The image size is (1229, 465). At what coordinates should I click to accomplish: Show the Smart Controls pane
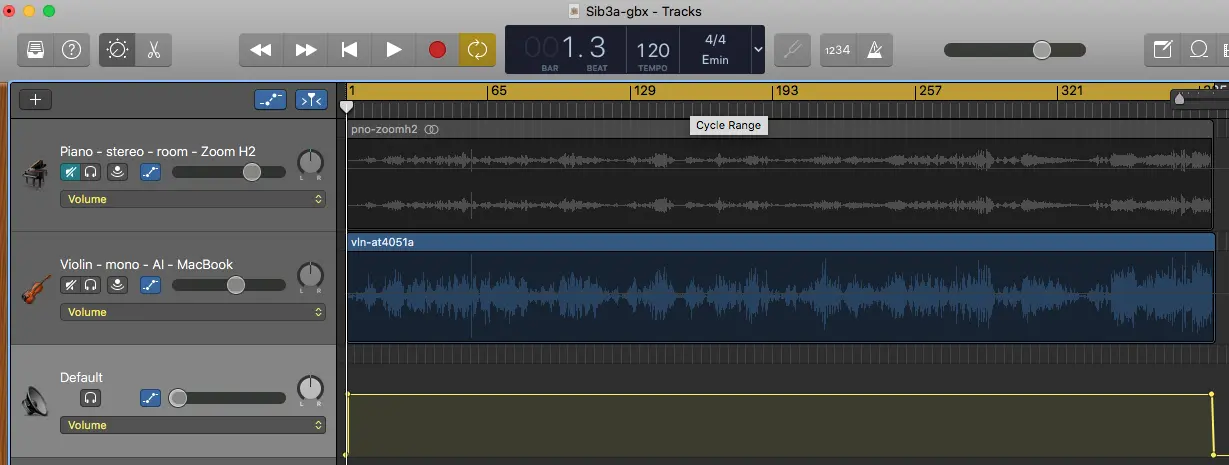click(117, 49)
